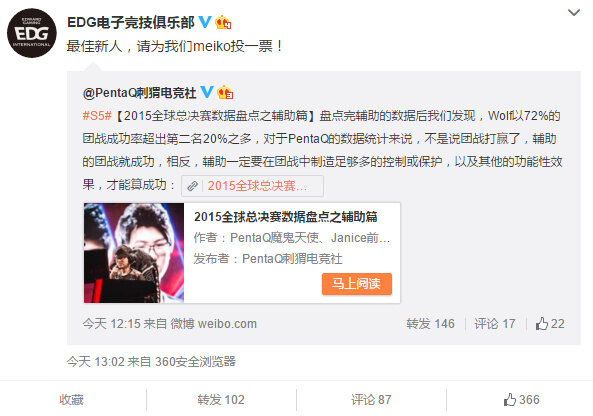The height and width of the screenshot is (416, 593).
Task: Open the #S5# hashtag topic
Action: [x=97, y=115]
